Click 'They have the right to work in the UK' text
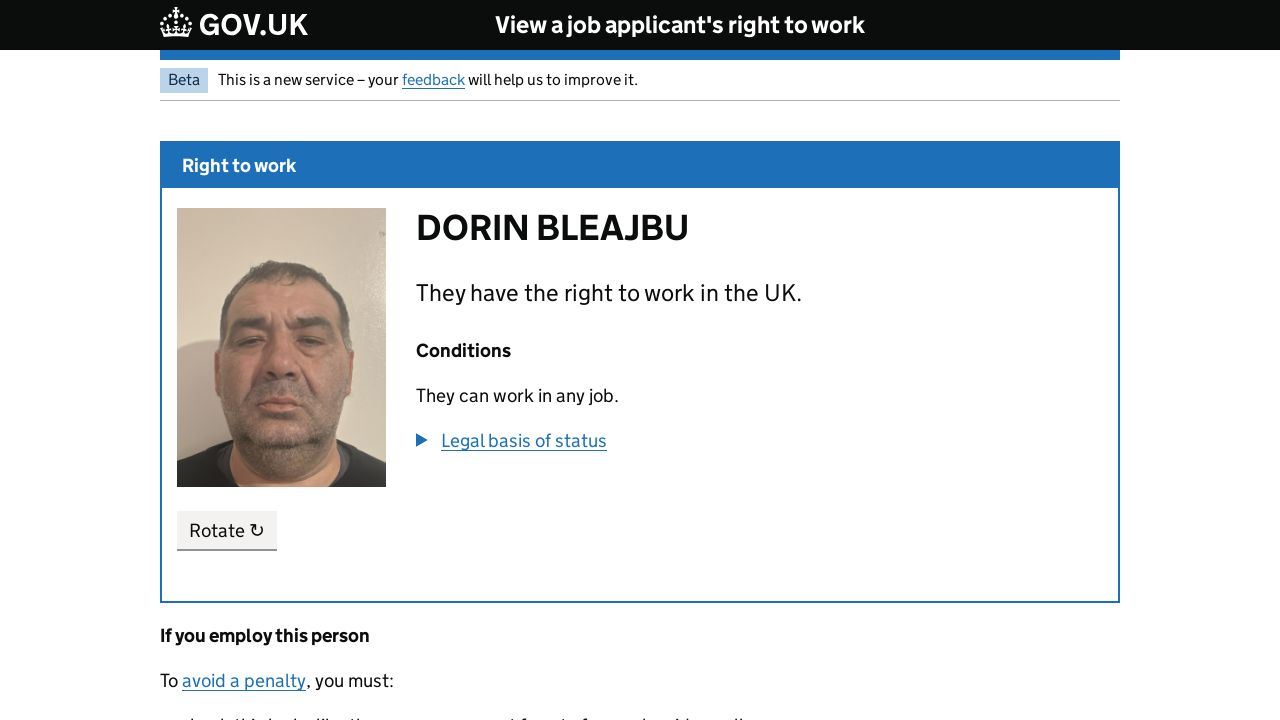The width and height of the screenshot is (1280, 720). (x=608, y=293)
